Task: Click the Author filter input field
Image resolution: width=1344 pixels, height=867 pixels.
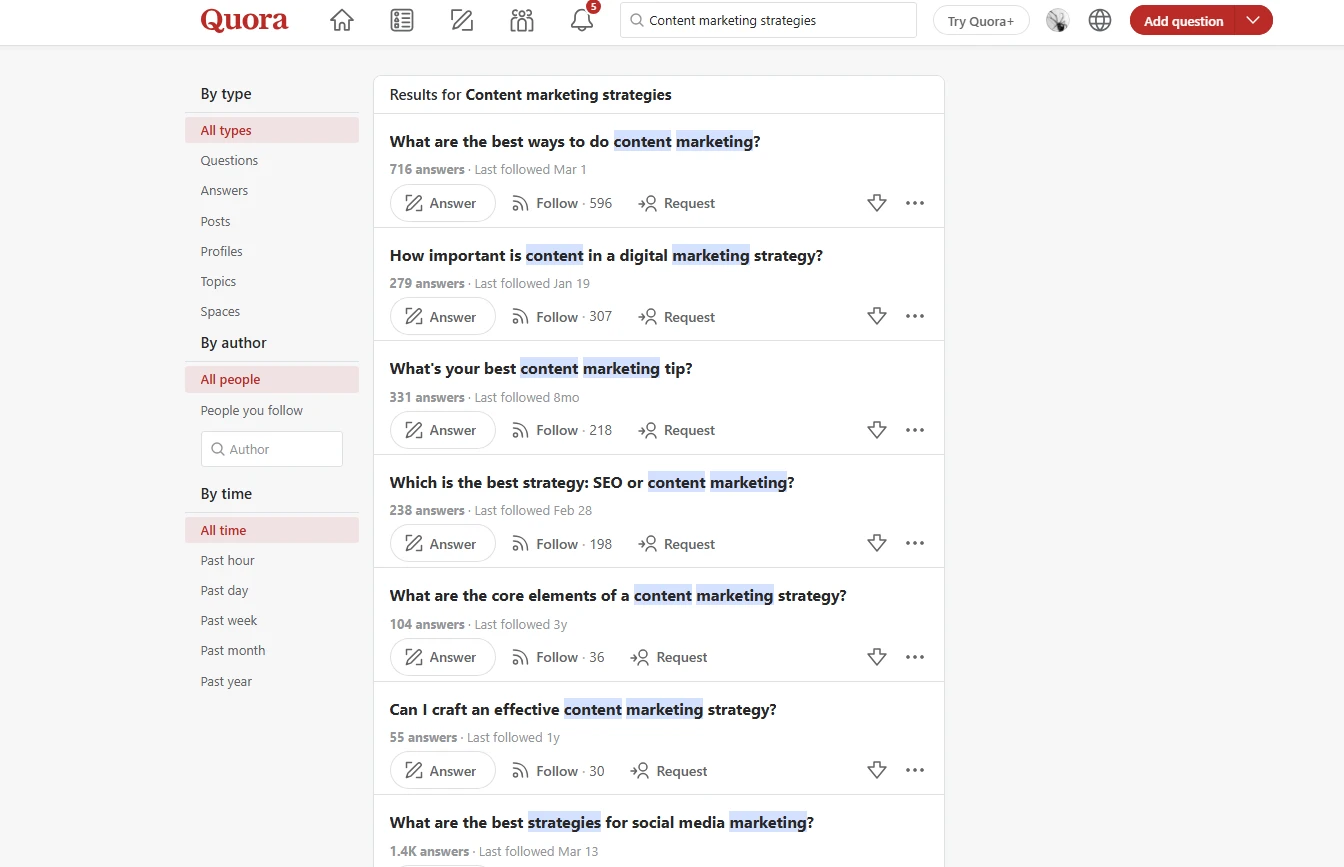Action: 272,449
